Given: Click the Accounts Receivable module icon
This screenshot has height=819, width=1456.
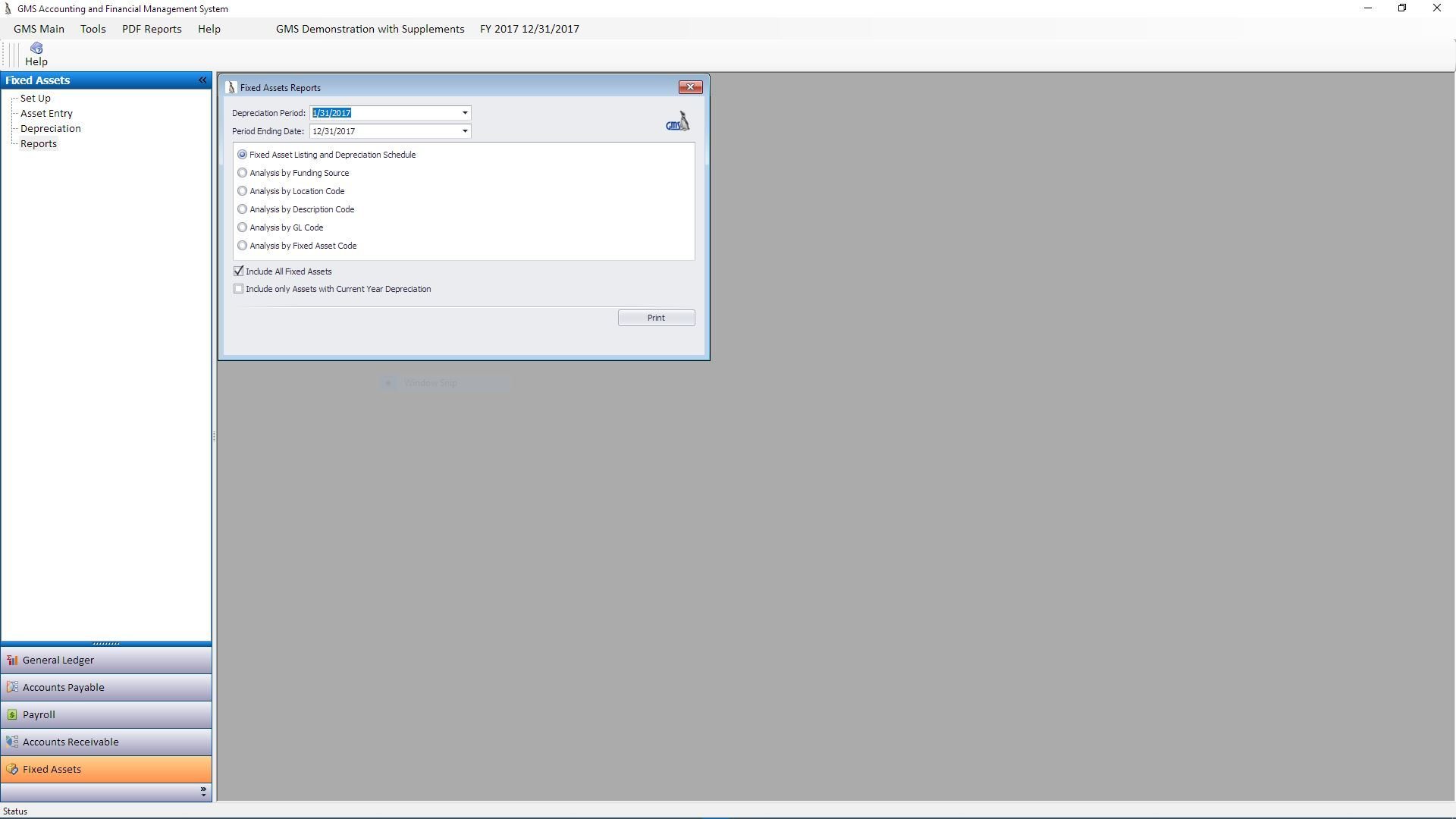Looking at the screenshot, I should 12,742.
